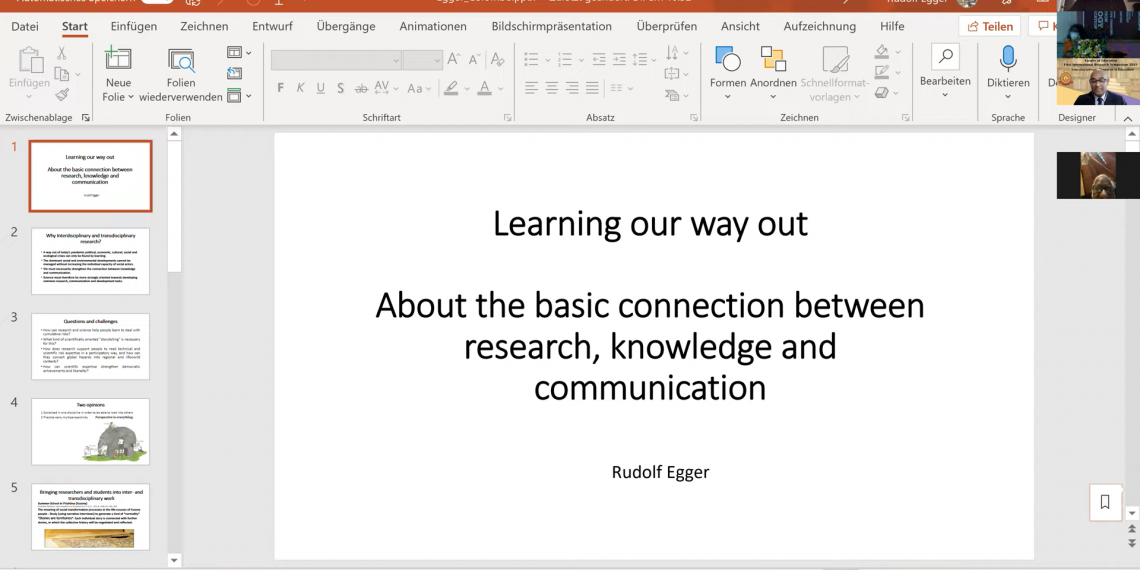The width and height of the screenshot is (1140, 570).
Task: Click the Einfügen paste clipboard icon
Action: (x=30, y=59)
